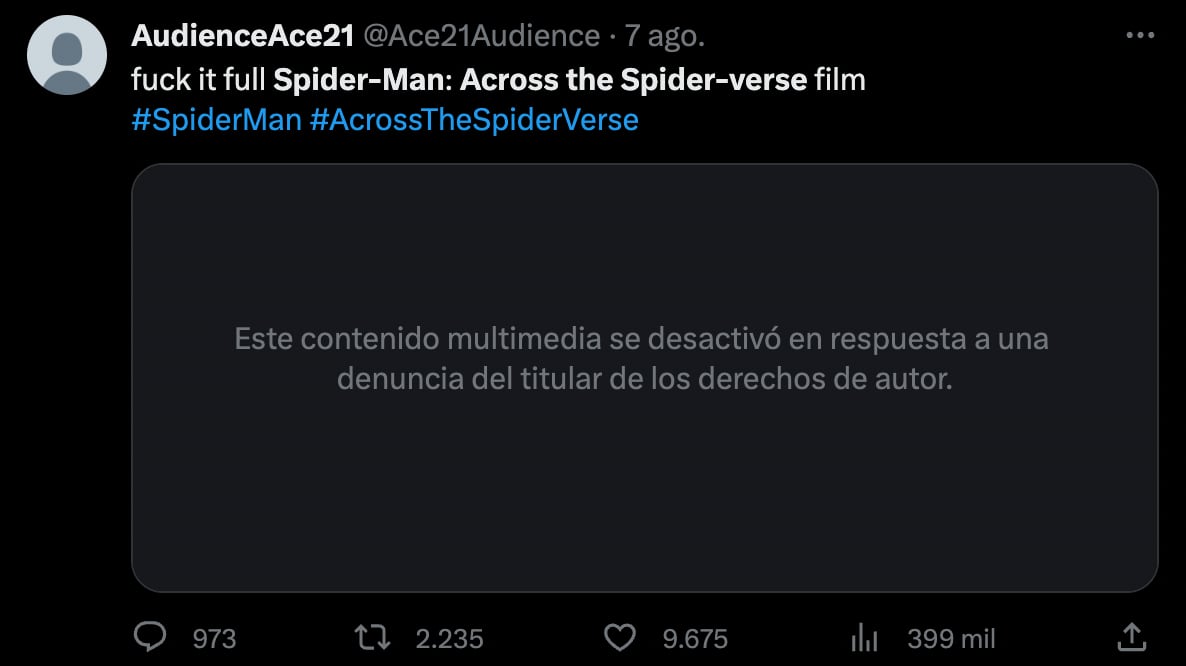Open the #AcrossTheSpiderVerse hashtag
Viewport: 1186px width, 666px height.
click(x=472, y=119)
